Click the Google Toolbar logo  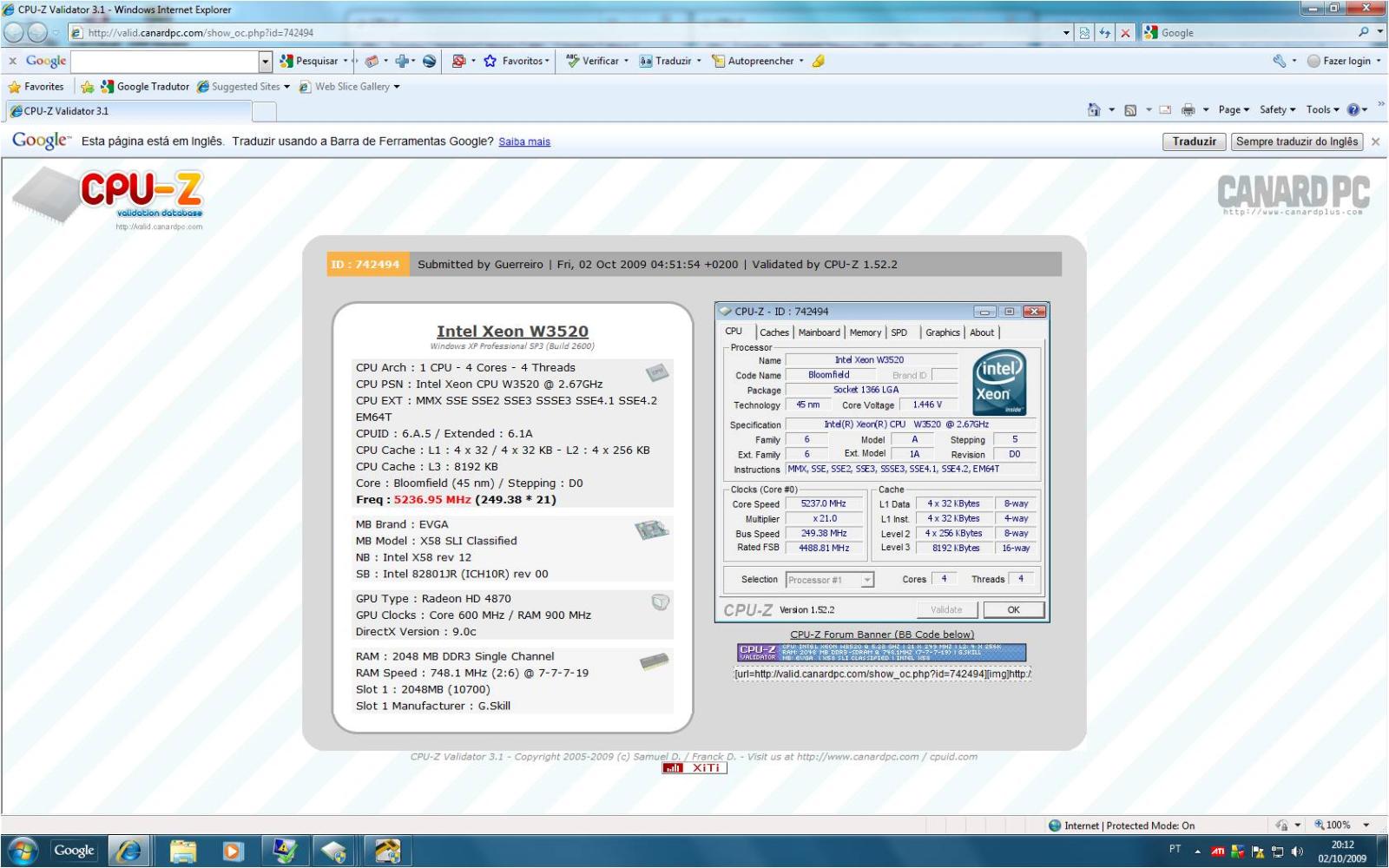[x=46, y=61]
